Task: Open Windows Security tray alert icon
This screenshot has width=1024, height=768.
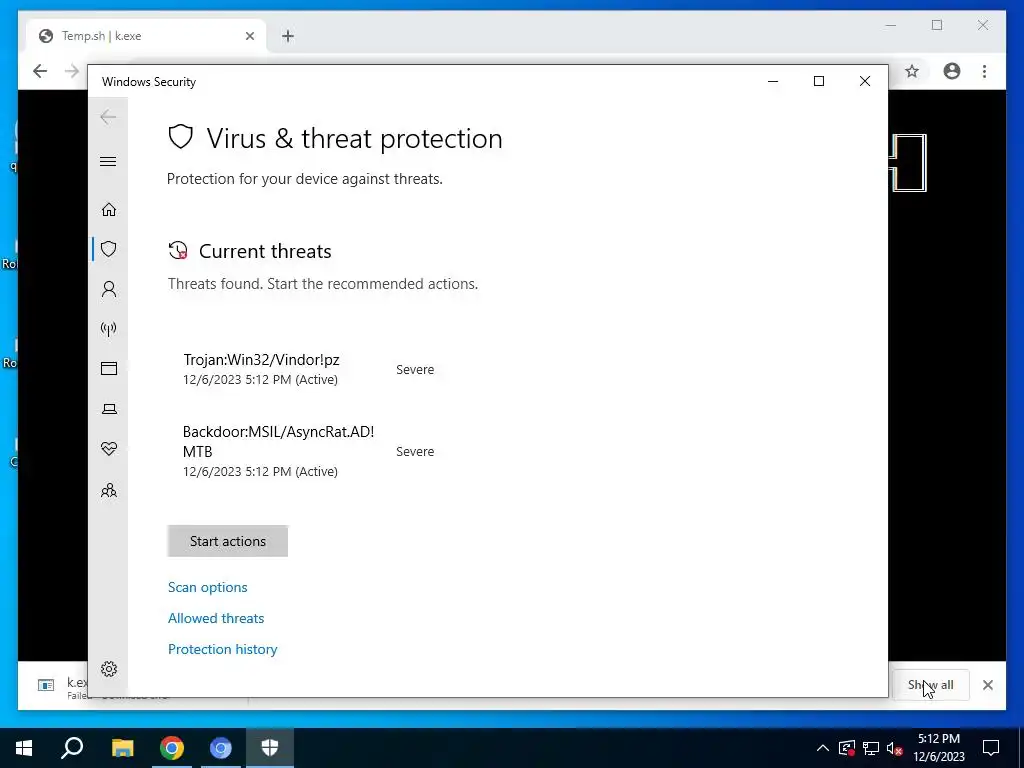Action: (846, 748)
